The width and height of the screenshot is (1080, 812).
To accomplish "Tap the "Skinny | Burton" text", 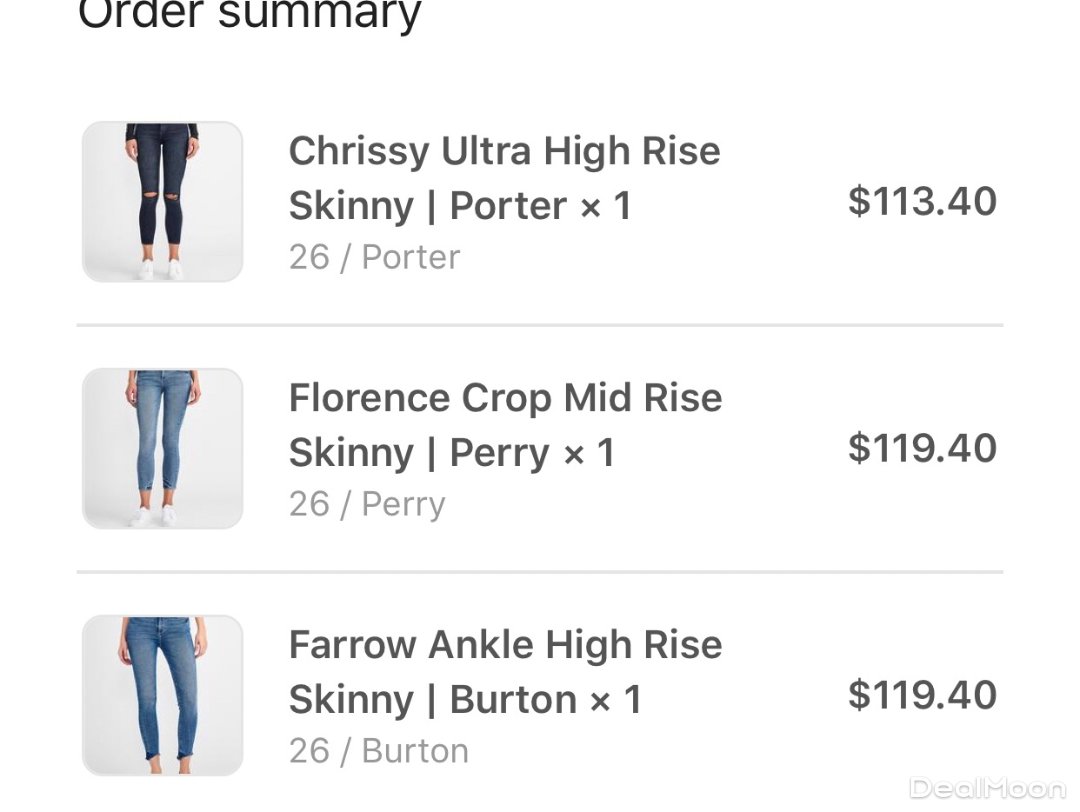I will tap(432, 700).
